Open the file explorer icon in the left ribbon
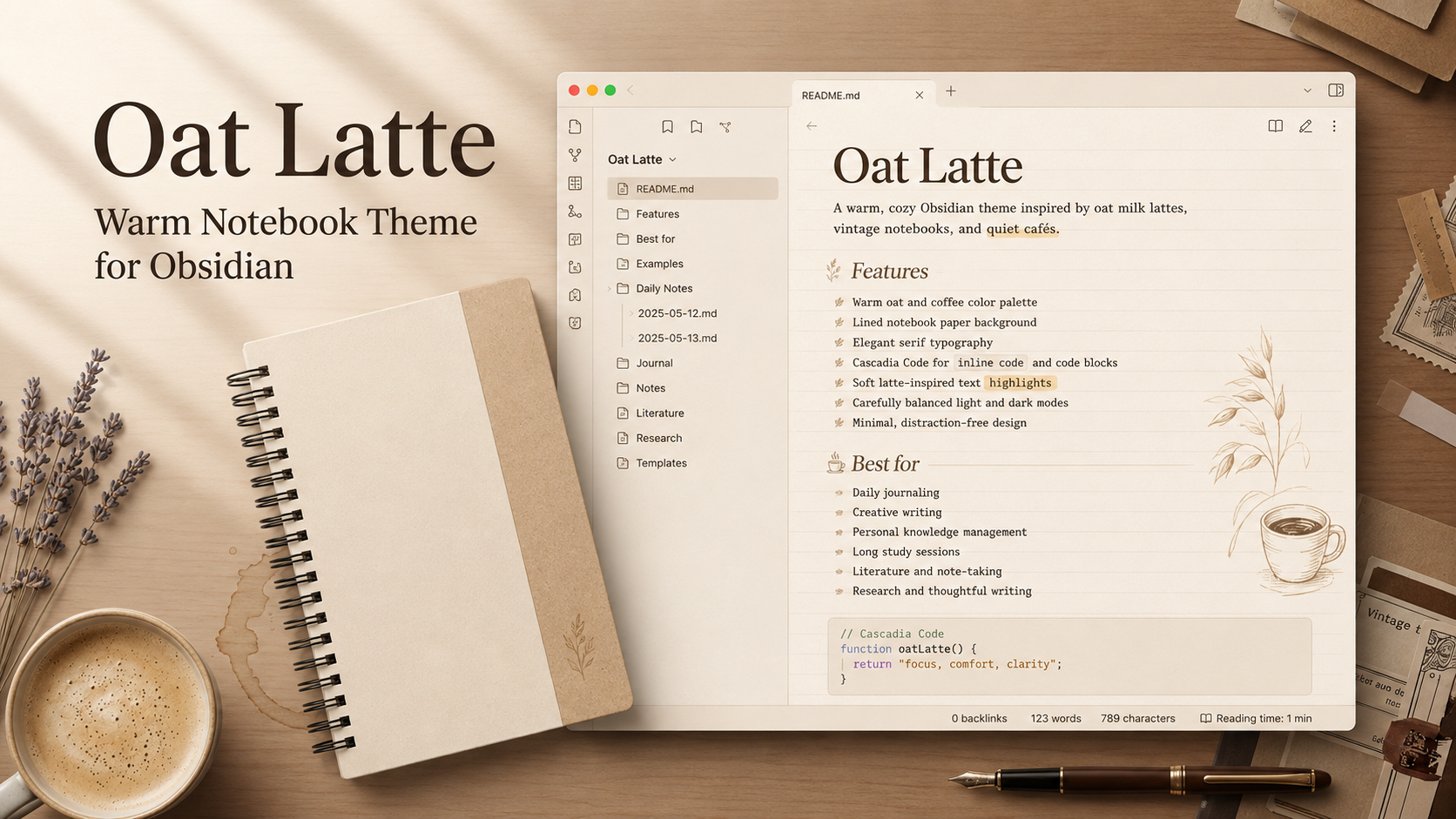 tap(575, 127)
